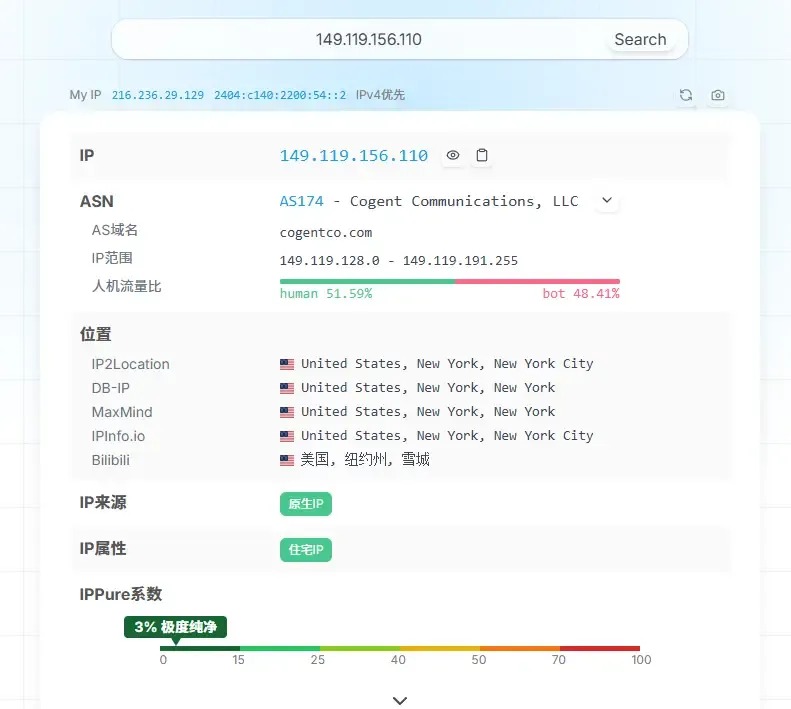
Task: Click the Search button
Action: 640,39
